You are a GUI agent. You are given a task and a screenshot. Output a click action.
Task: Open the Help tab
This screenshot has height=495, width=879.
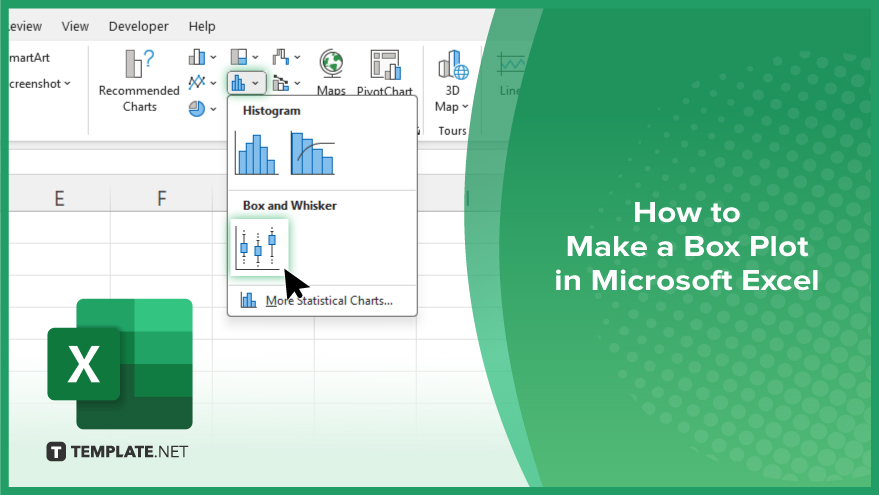202,26
